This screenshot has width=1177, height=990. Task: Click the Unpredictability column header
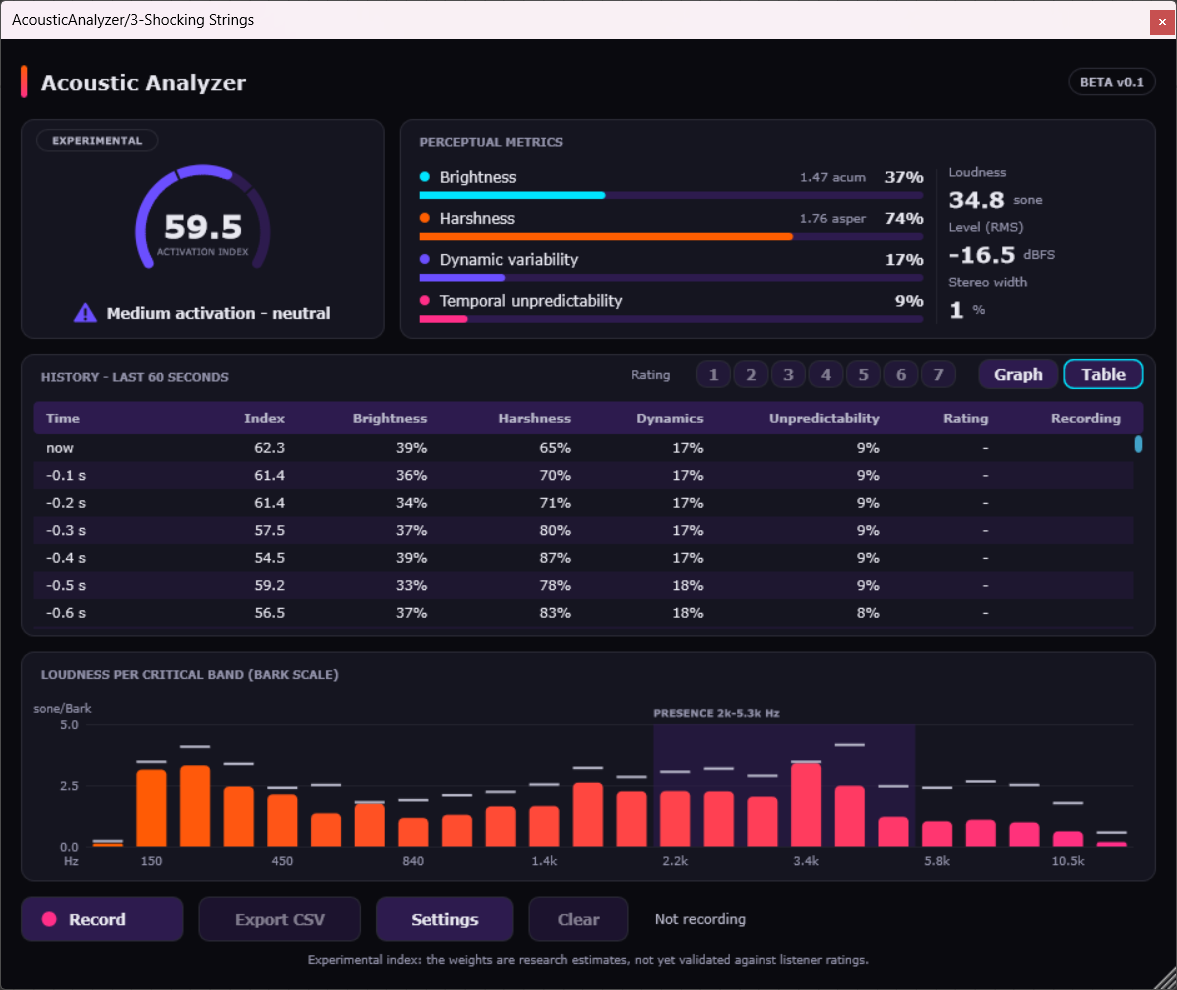point(824,418)
